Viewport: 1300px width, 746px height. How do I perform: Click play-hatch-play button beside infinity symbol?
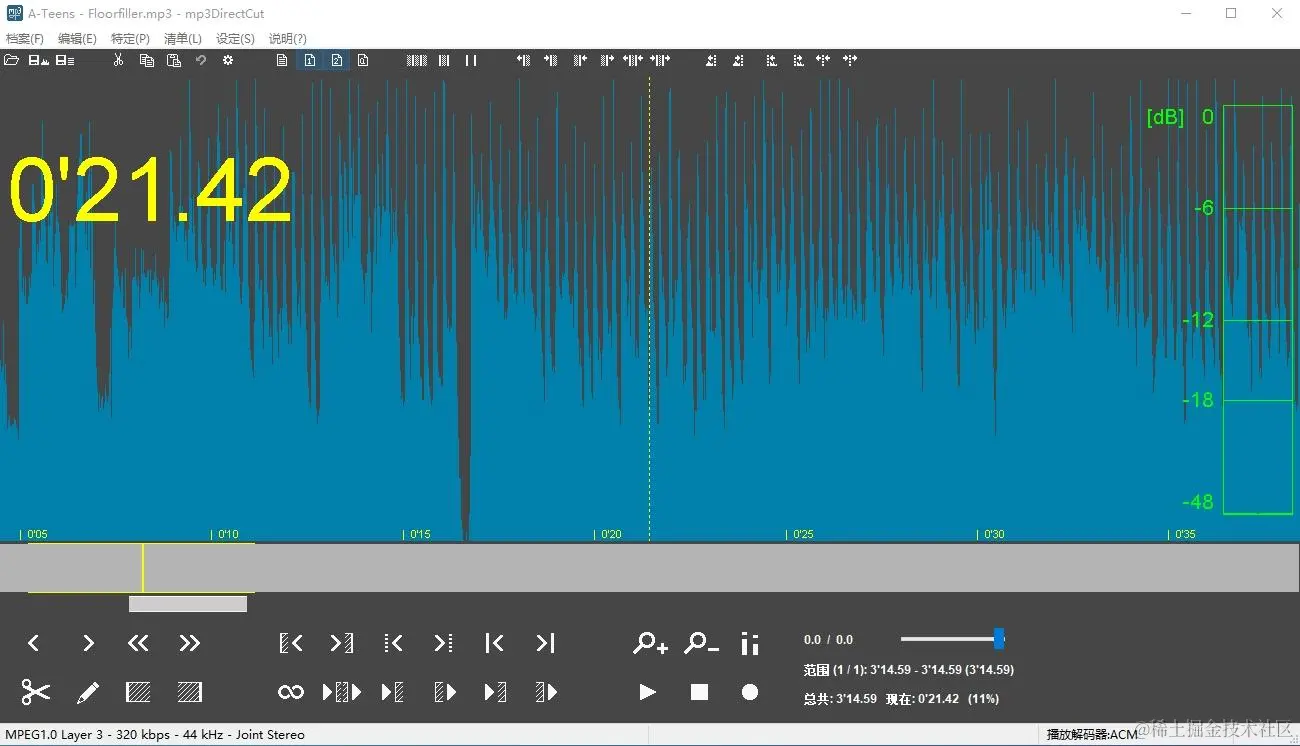pyautogui.click(x=342, y=692)
